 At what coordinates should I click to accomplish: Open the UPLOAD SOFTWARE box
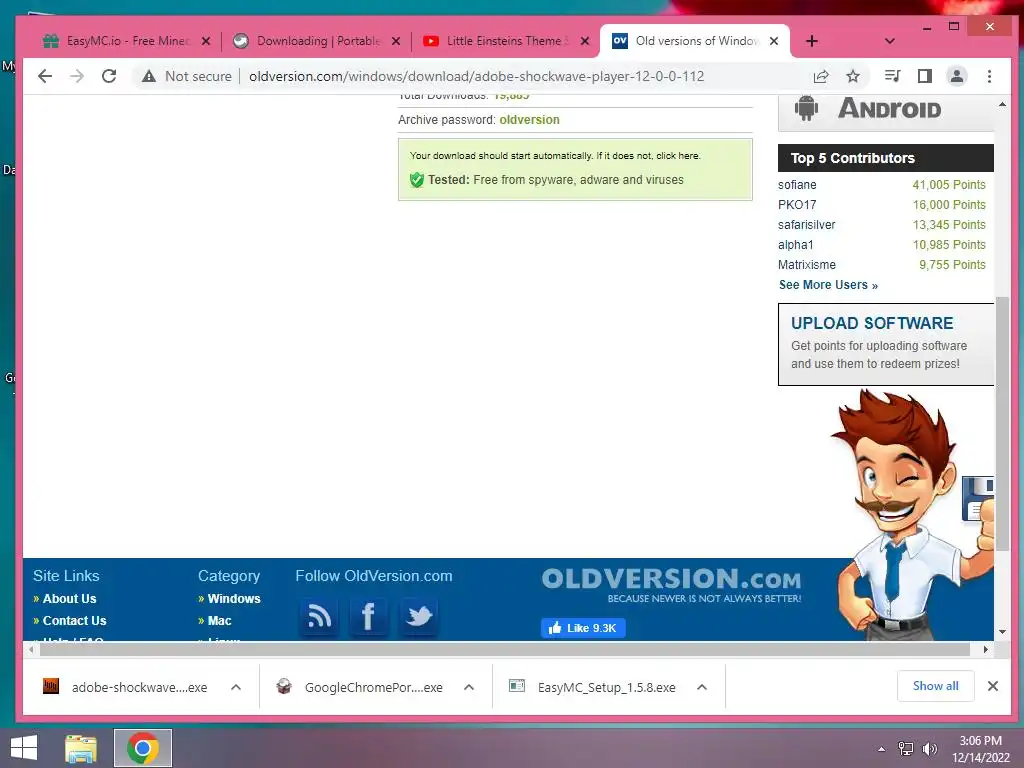[x=886, y=344]
